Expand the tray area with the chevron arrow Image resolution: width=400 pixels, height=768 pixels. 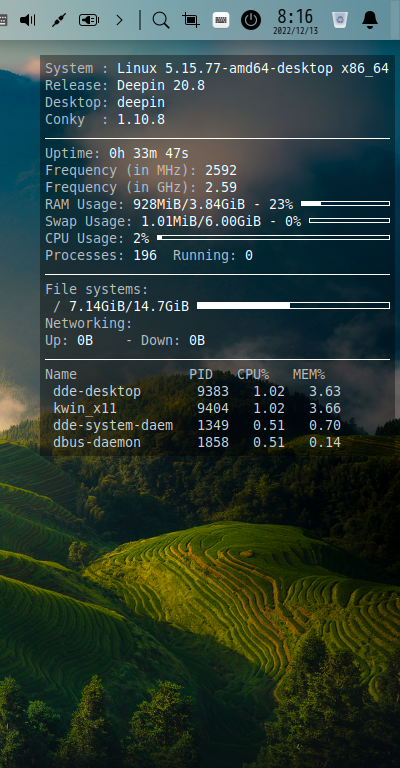(119, 20)
